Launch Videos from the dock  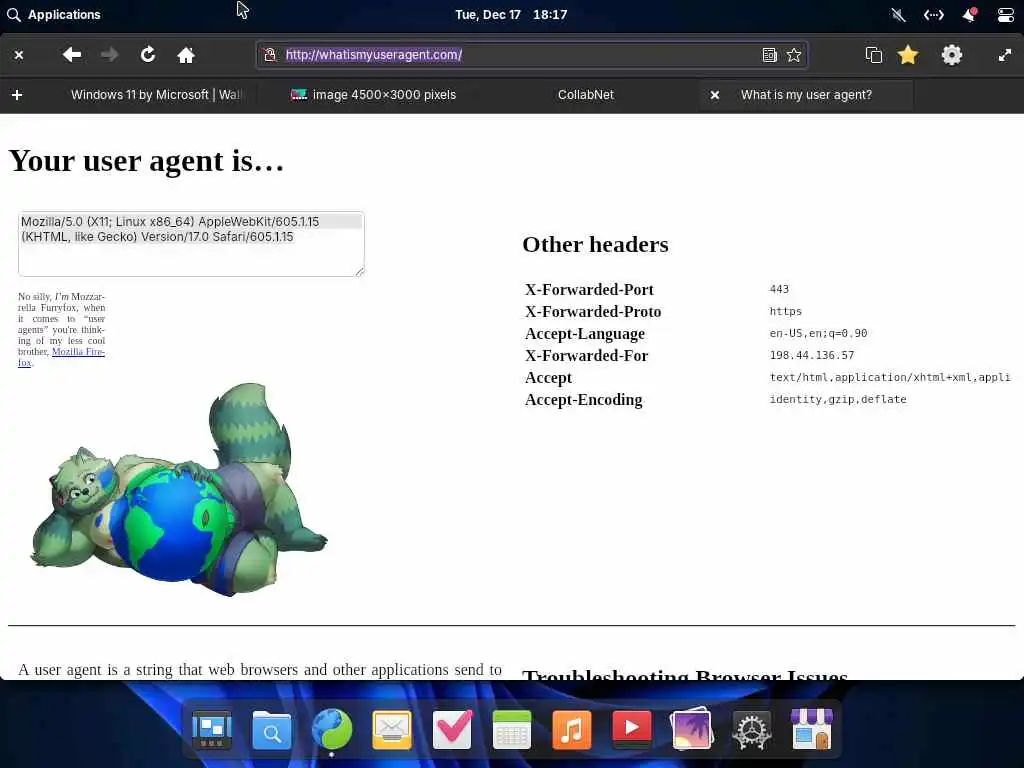[632, 729]
